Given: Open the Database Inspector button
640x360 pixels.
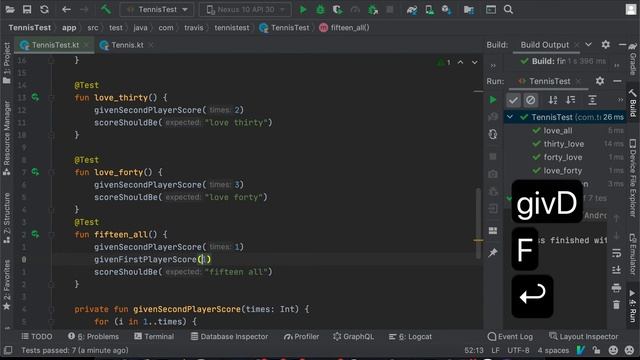Looking at the screenshot, I should click(x=229, y=336).
